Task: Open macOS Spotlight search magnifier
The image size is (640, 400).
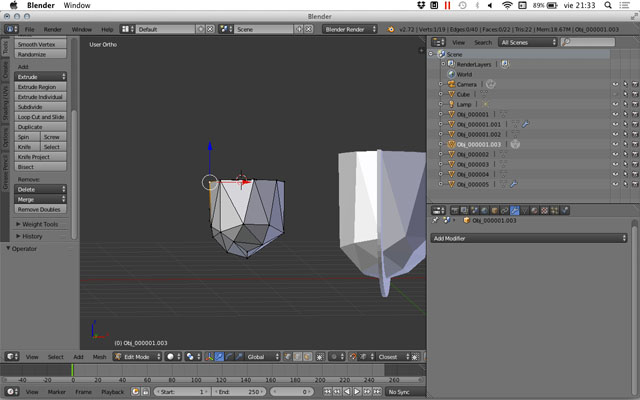Action: 608,5
